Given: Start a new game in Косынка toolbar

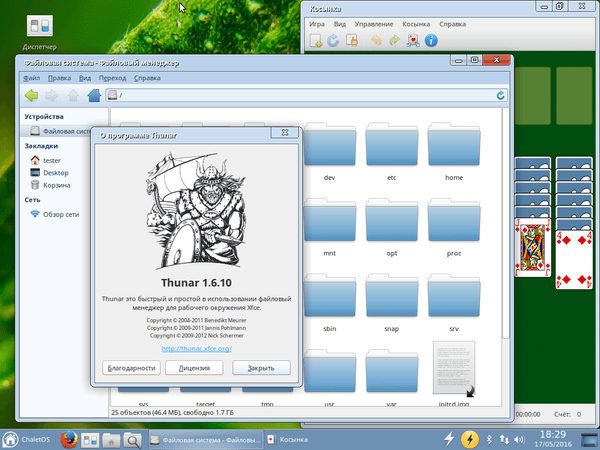Looking at the screenshot, I should 316,41.
